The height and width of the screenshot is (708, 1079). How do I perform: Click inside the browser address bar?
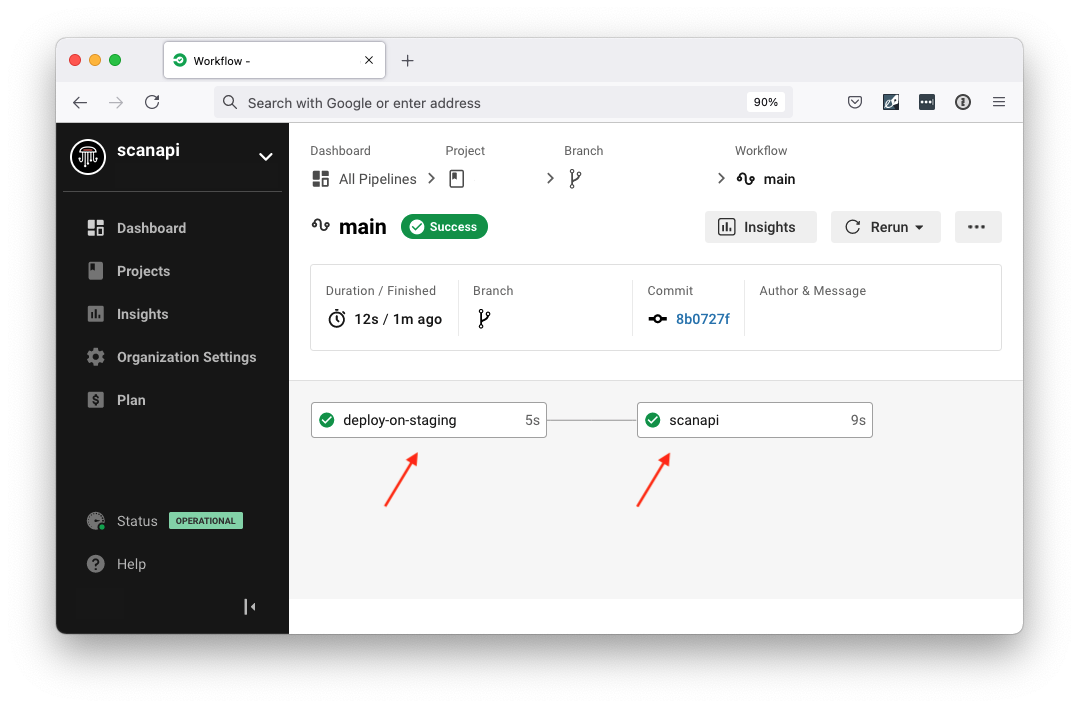pos(450,101)
